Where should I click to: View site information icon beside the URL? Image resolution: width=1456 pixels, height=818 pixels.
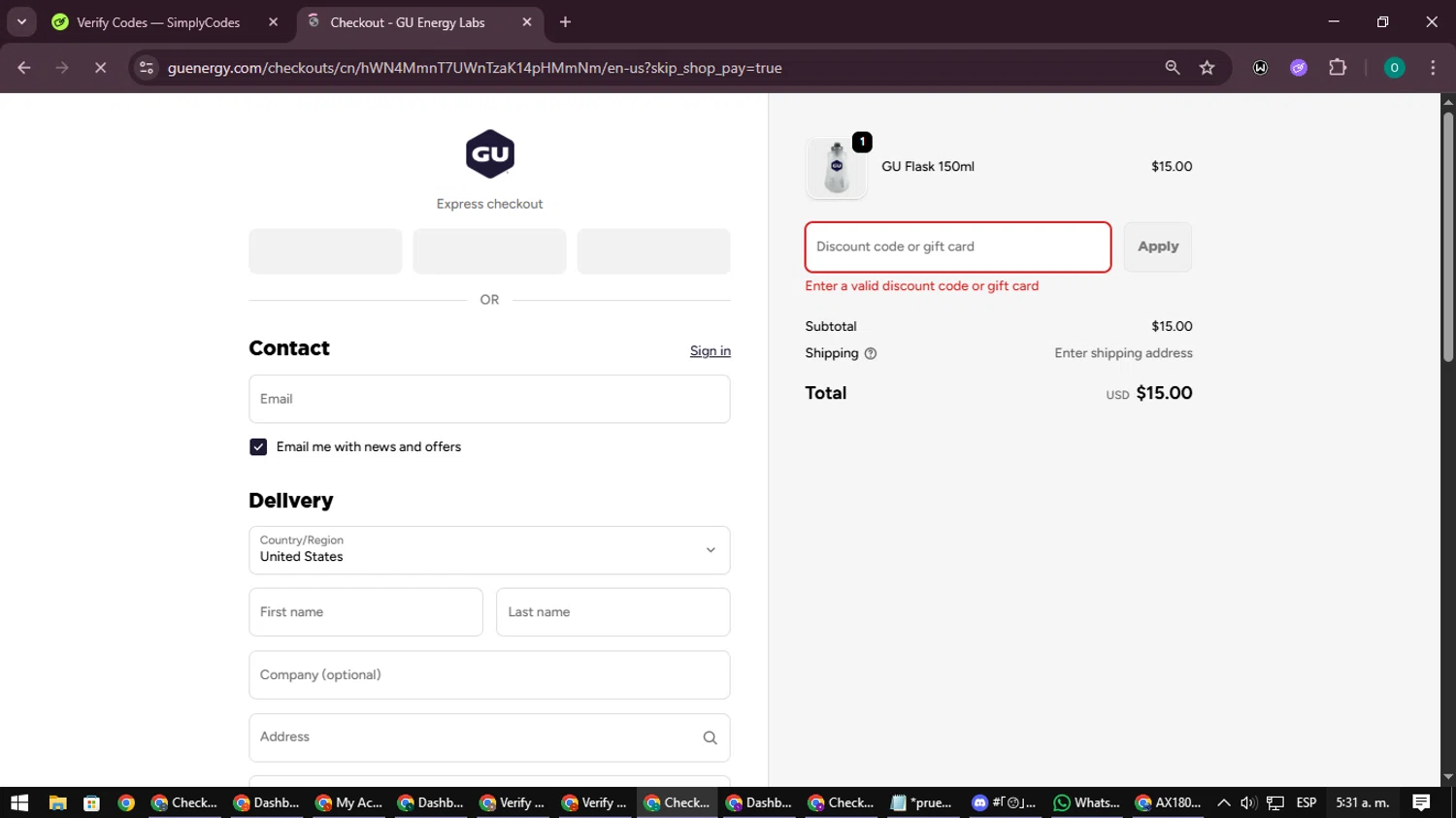(147, 68)
